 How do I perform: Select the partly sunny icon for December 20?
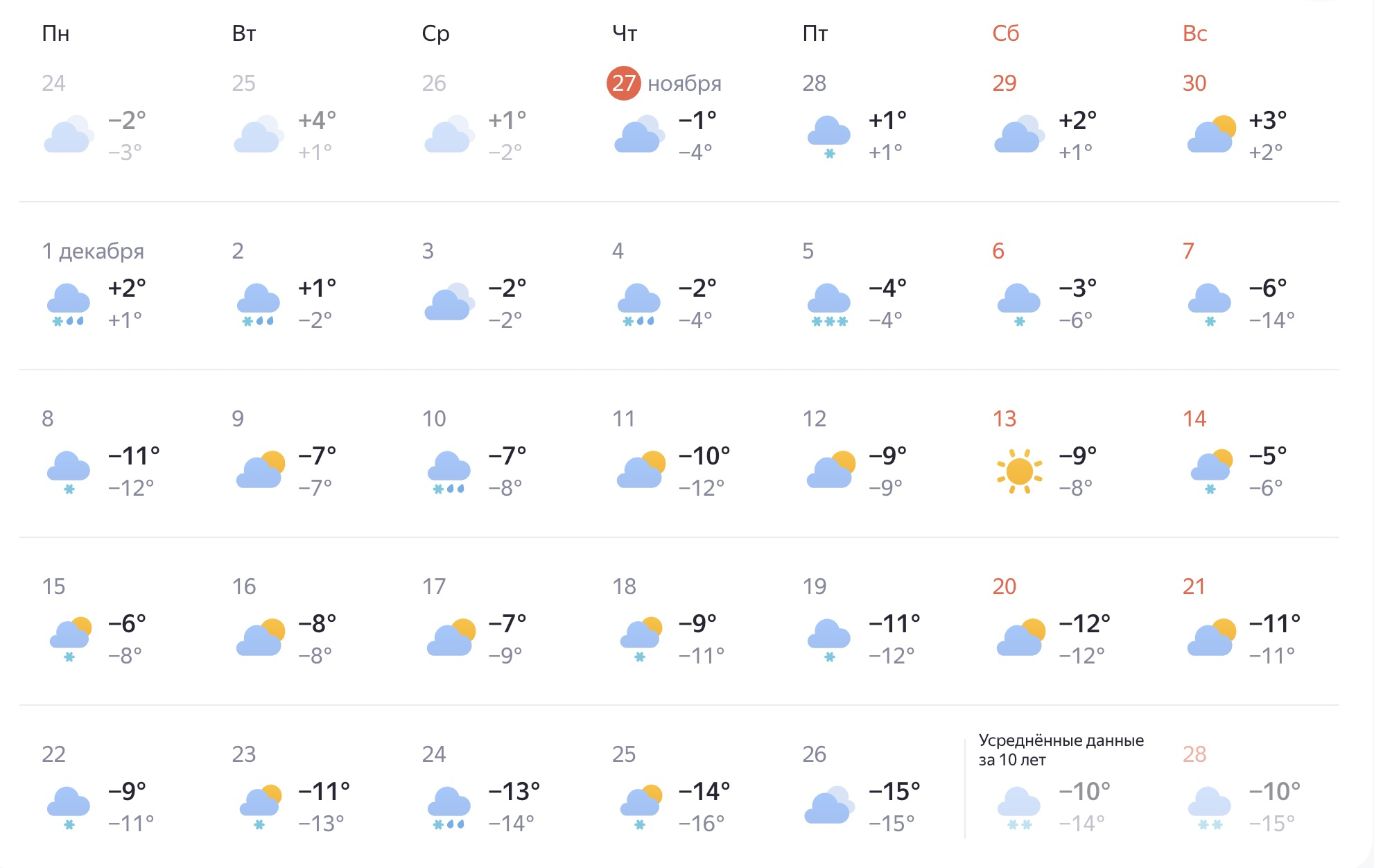tap(1020, 638)
